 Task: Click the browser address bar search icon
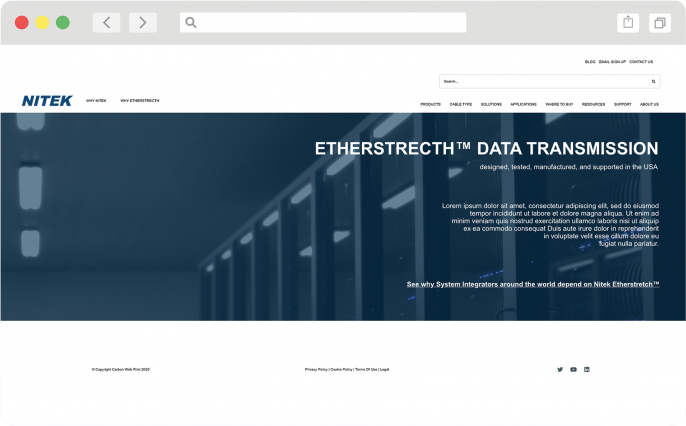tap(191, 22)
